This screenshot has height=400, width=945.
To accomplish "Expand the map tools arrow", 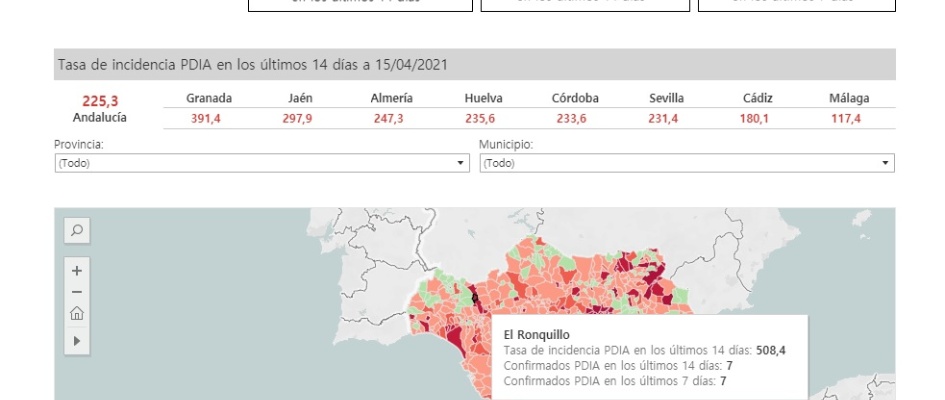I will (x=77, y=341).
